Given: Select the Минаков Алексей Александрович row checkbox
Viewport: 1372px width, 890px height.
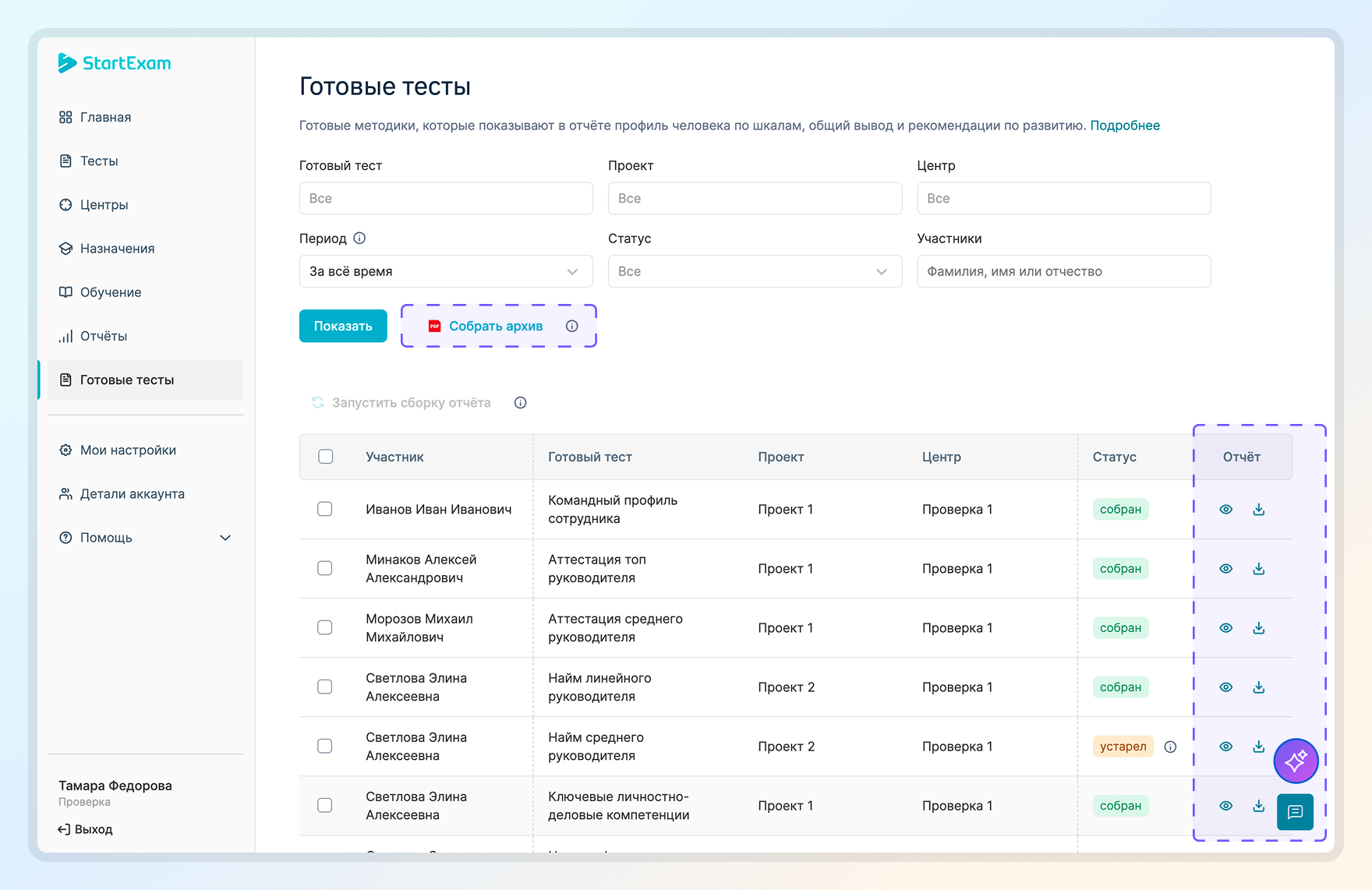Looking at the screenshot, I should tap(325, 568).
